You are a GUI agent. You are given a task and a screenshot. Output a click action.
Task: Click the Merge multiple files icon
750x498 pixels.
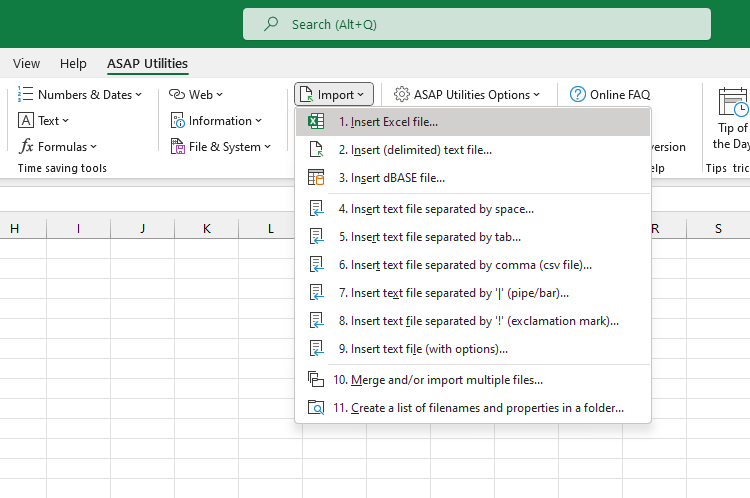pos(316,379)
